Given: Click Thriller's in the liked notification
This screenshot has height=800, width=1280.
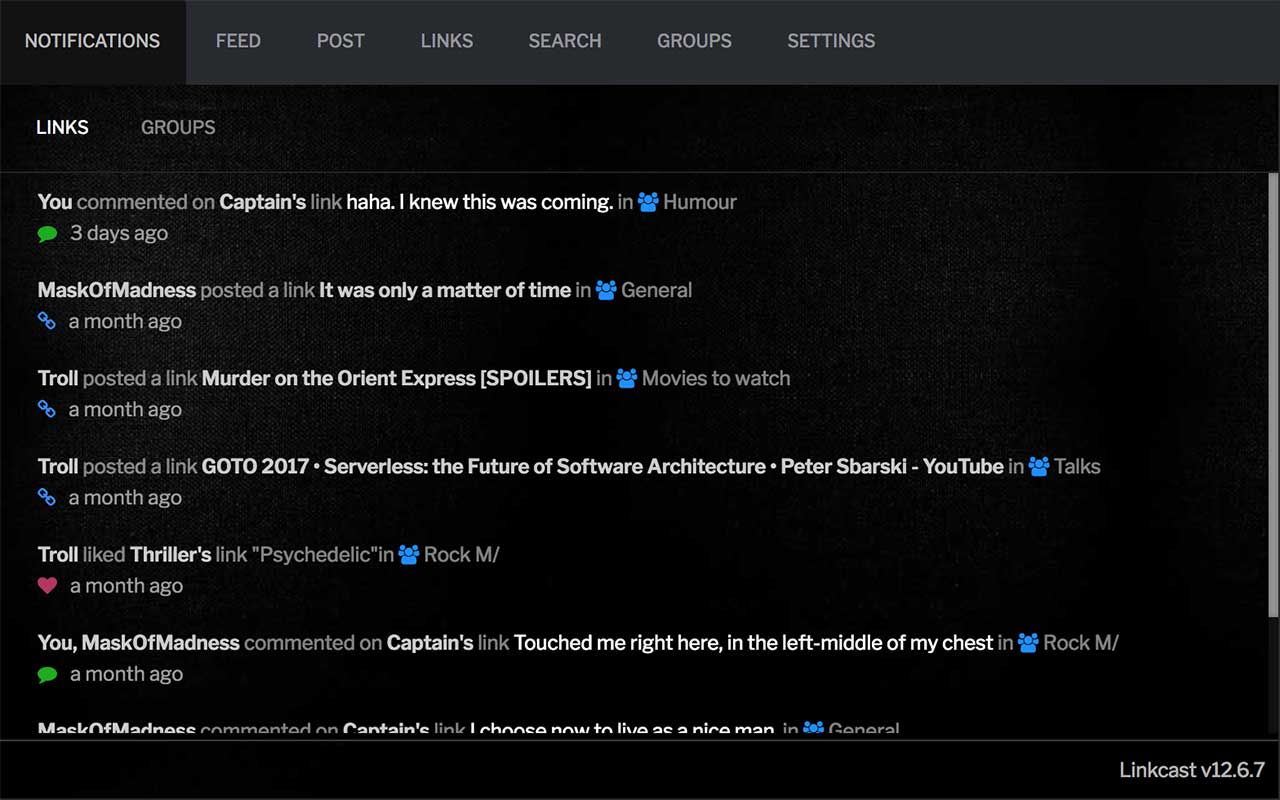Looking at the screenshot, I should 171,554.
